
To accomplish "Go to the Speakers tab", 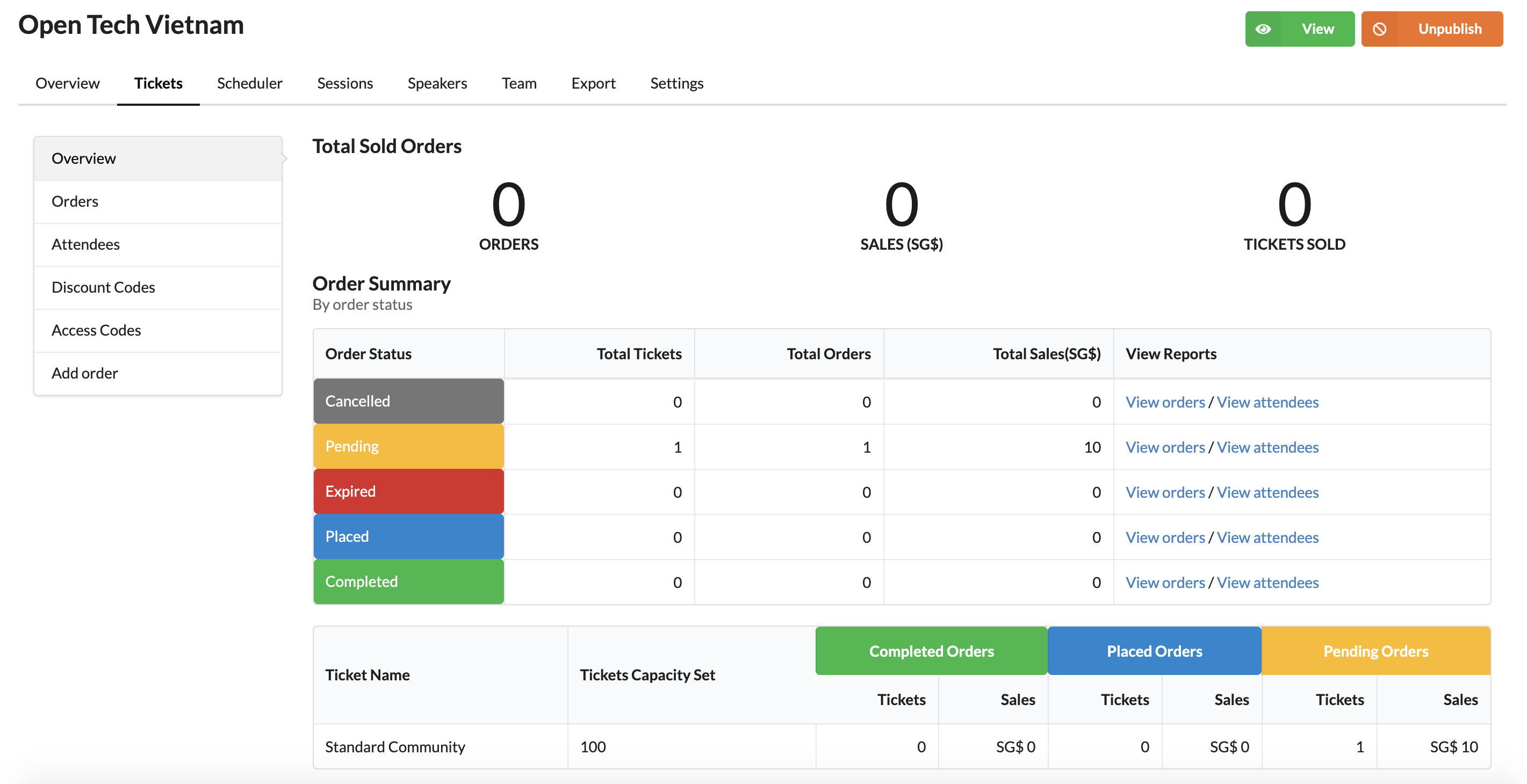I will pos(437,83).
